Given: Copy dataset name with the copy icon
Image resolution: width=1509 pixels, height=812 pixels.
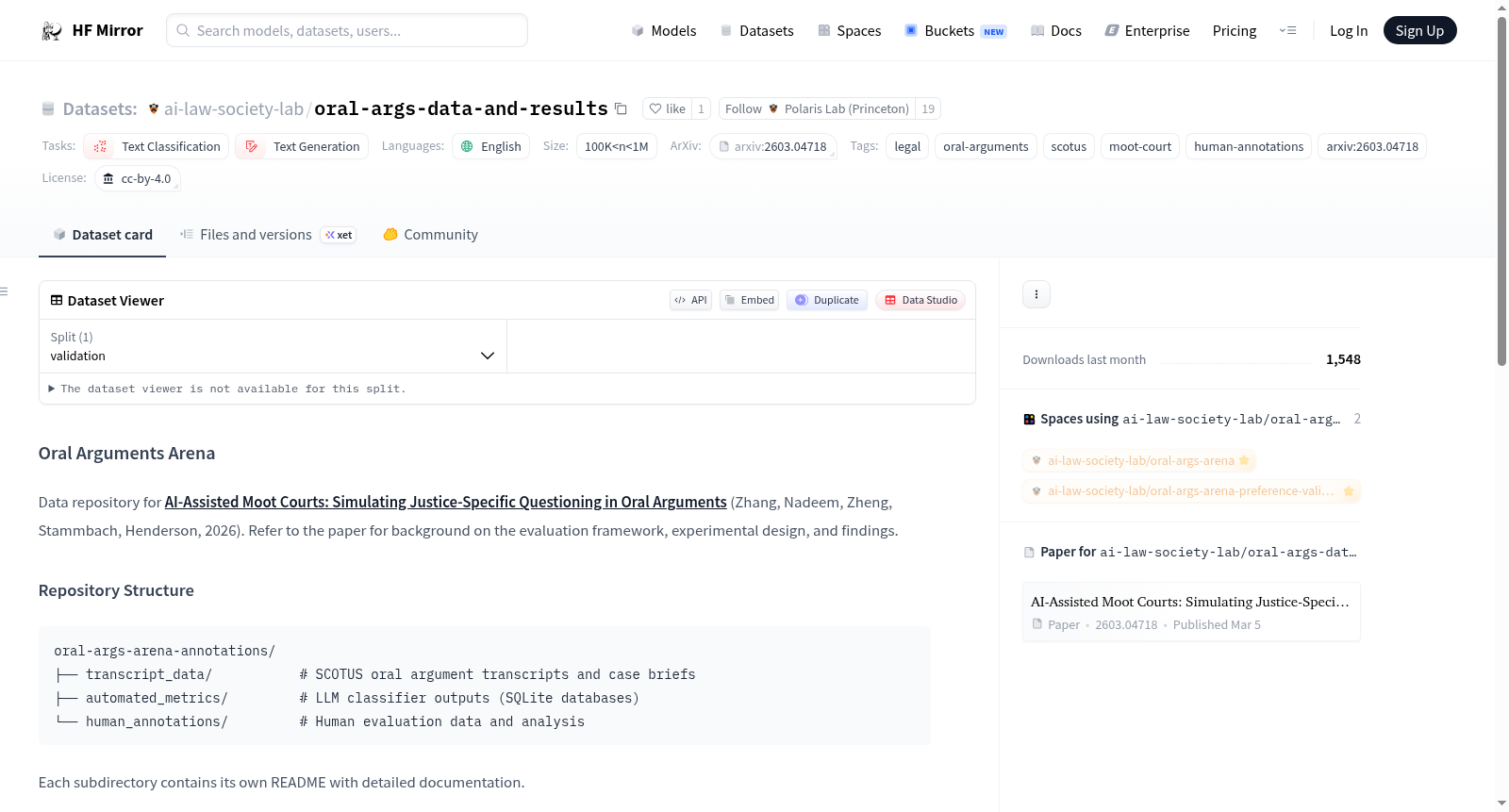Looking at the screenshot, I should [621, 108].
